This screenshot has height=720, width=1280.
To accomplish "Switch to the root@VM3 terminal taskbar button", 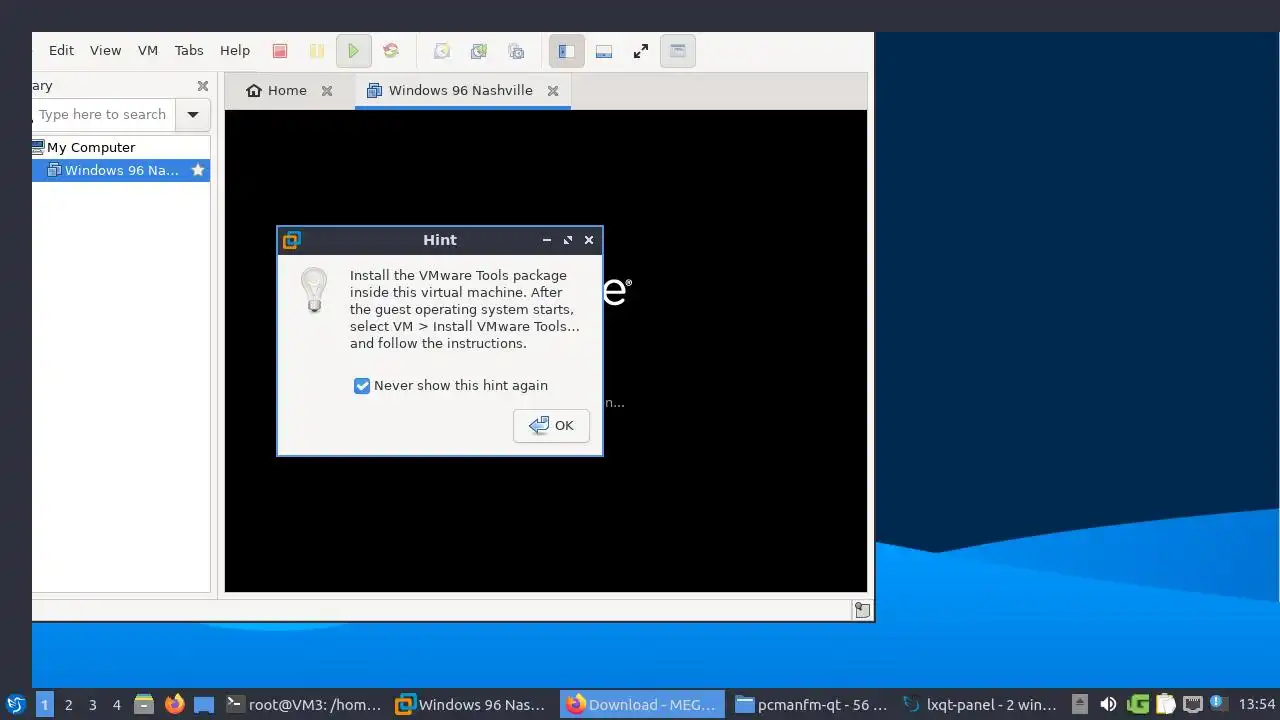I will tap(304, 704).
